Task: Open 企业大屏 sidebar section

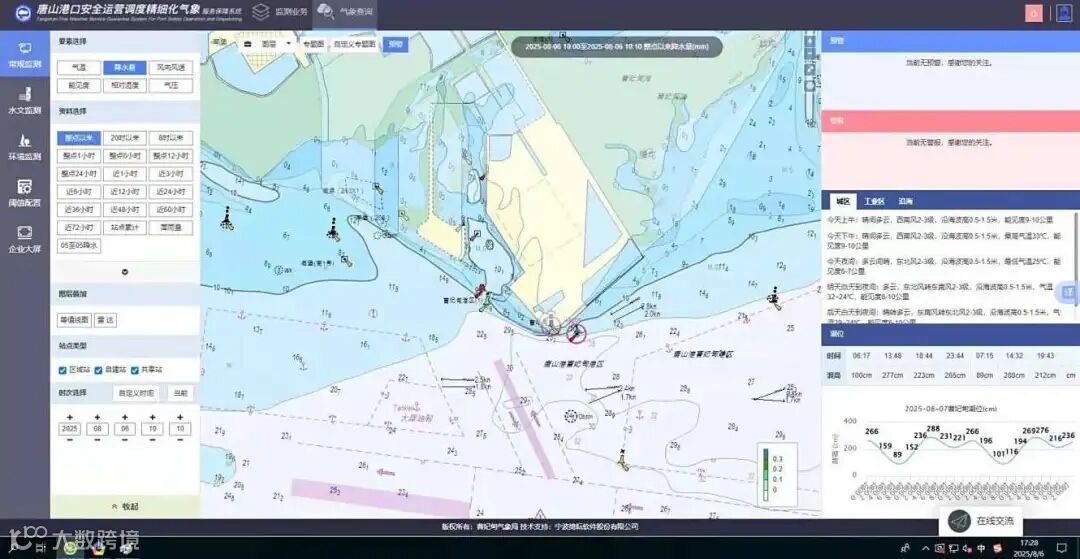Action: point(25,239)
